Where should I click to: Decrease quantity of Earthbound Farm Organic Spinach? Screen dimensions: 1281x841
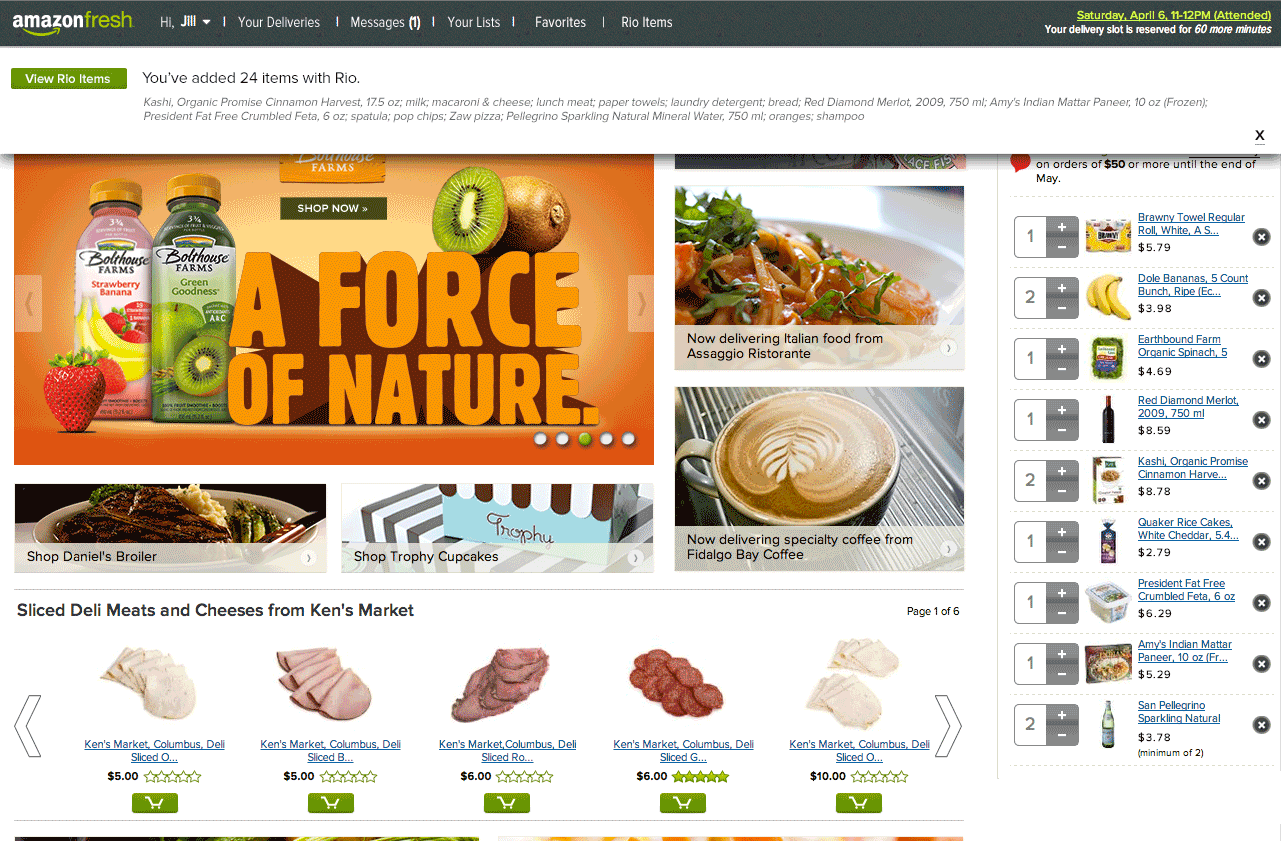[x=1061, y=369]
